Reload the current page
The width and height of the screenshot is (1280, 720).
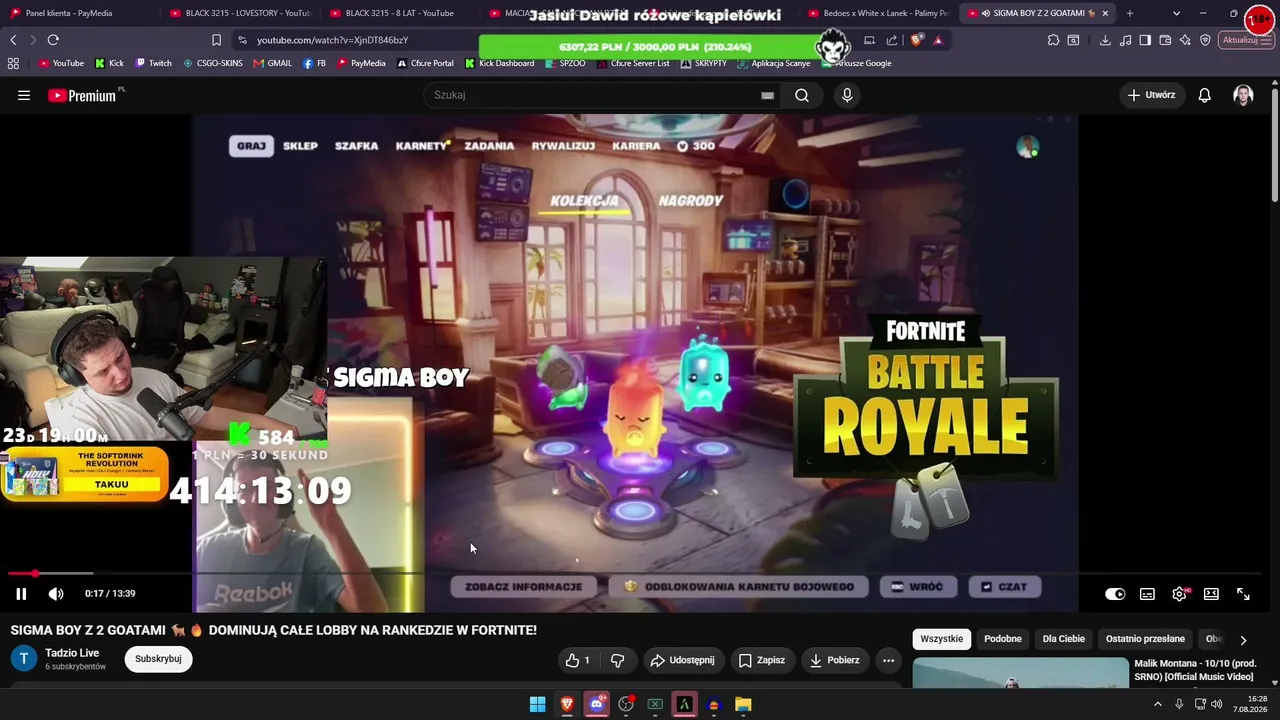tap(53, 40)
